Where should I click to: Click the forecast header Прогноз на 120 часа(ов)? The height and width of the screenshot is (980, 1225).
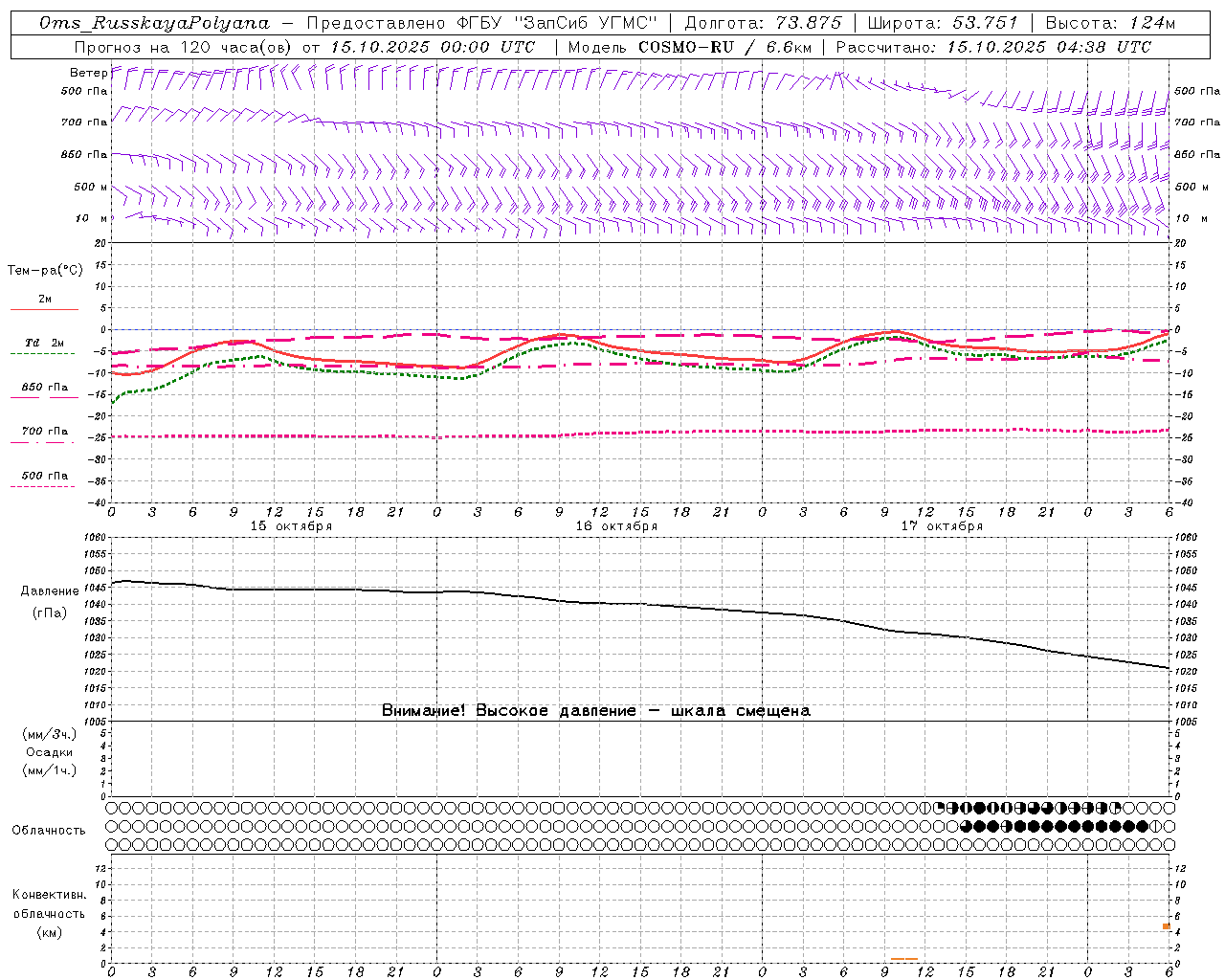pyautogui.click(x=185, y=47)
